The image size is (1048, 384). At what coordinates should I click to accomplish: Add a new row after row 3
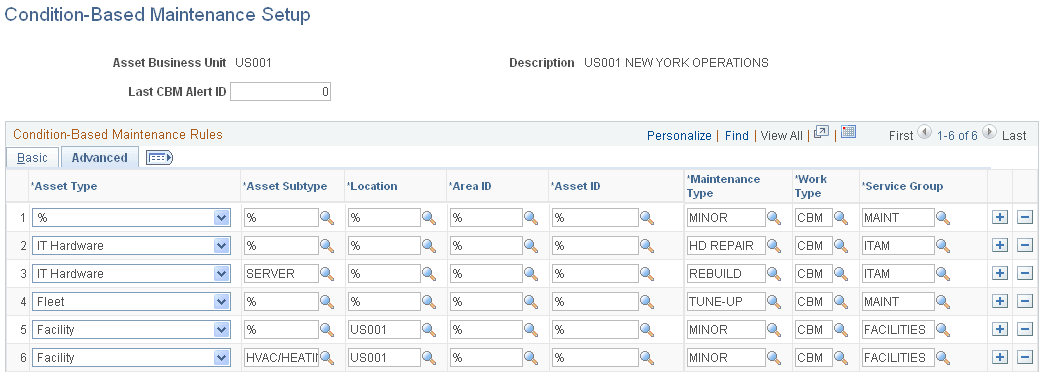click(999, 274)
